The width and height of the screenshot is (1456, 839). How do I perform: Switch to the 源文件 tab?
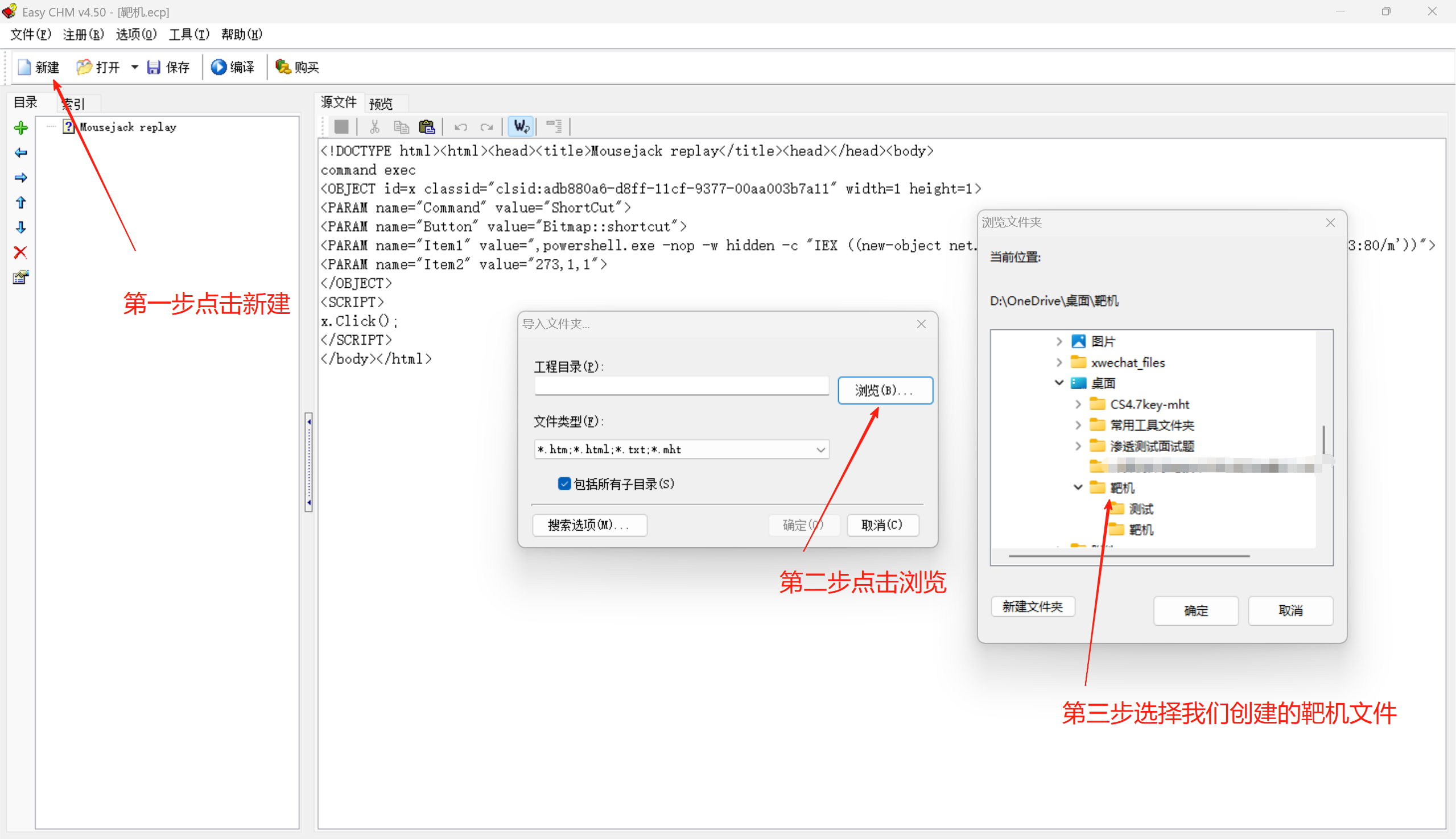coord(339,102)
